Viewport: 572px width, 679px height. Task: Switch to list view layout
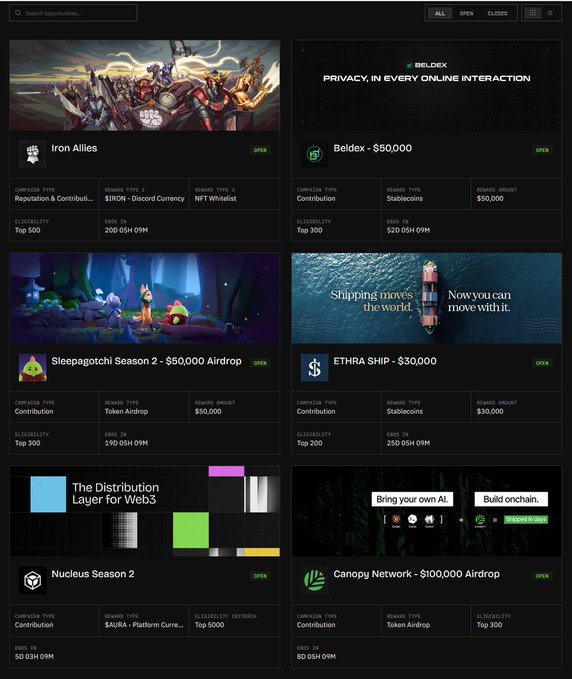tap(550, 13)
